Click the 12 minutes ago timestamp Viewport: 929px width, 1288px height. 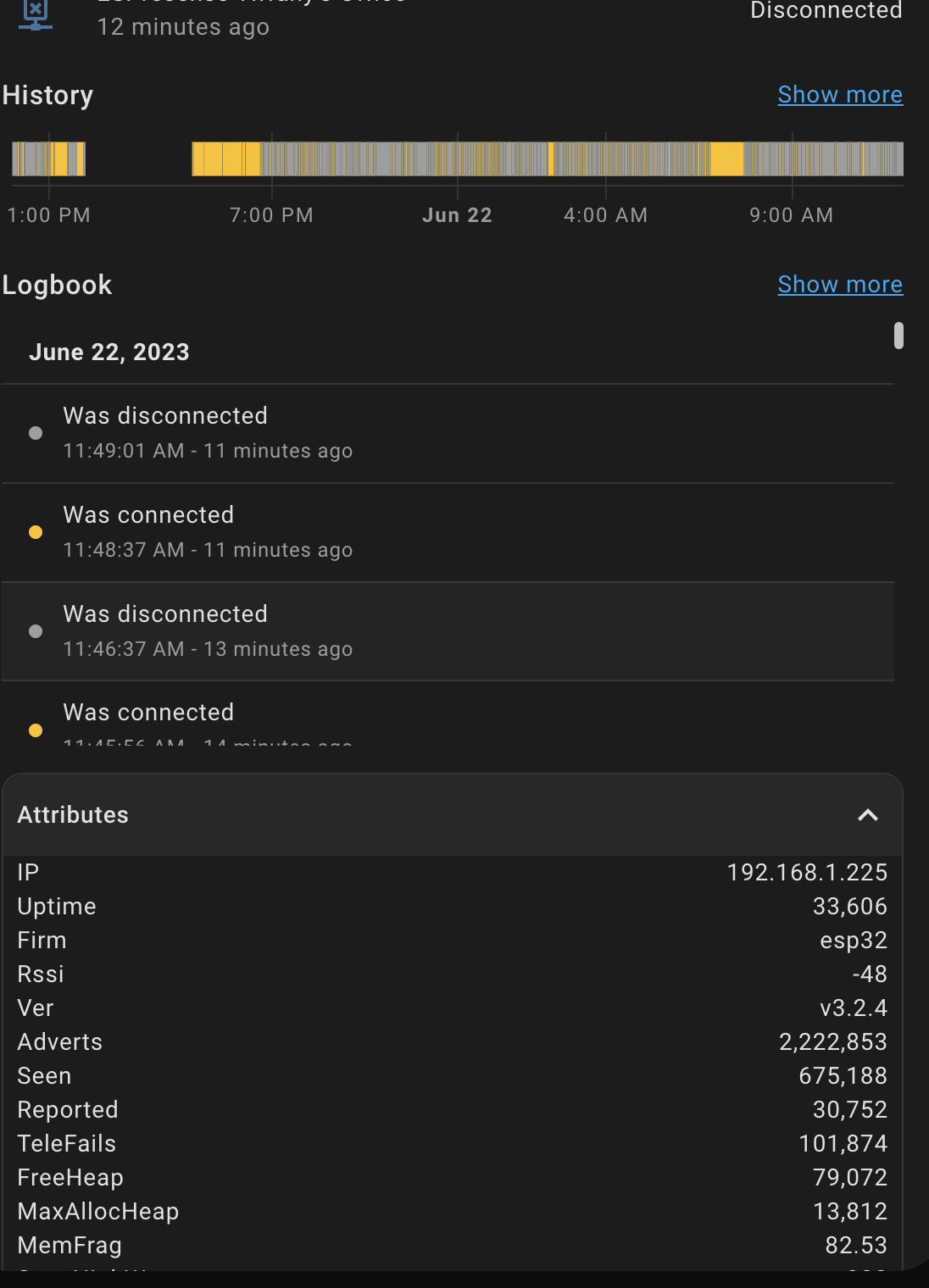coord(184,27)
